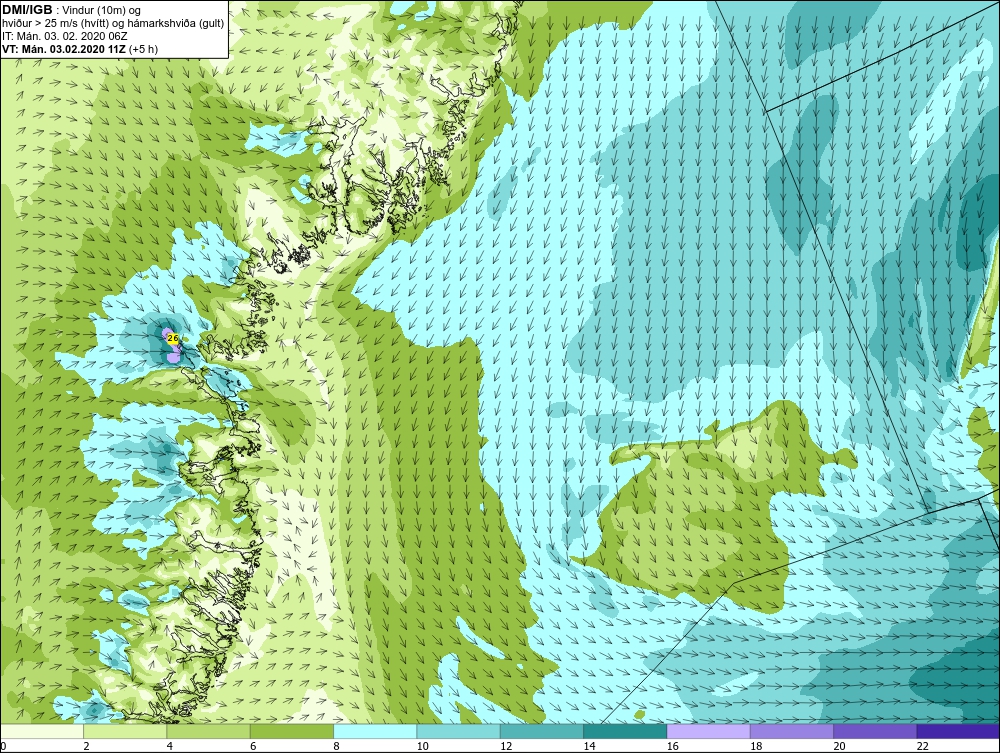This screenshot has height=753, width=1000.
Task: Select the 4–6 m/s green swatch
Action: pyautogui.click(x=209, y=731)
